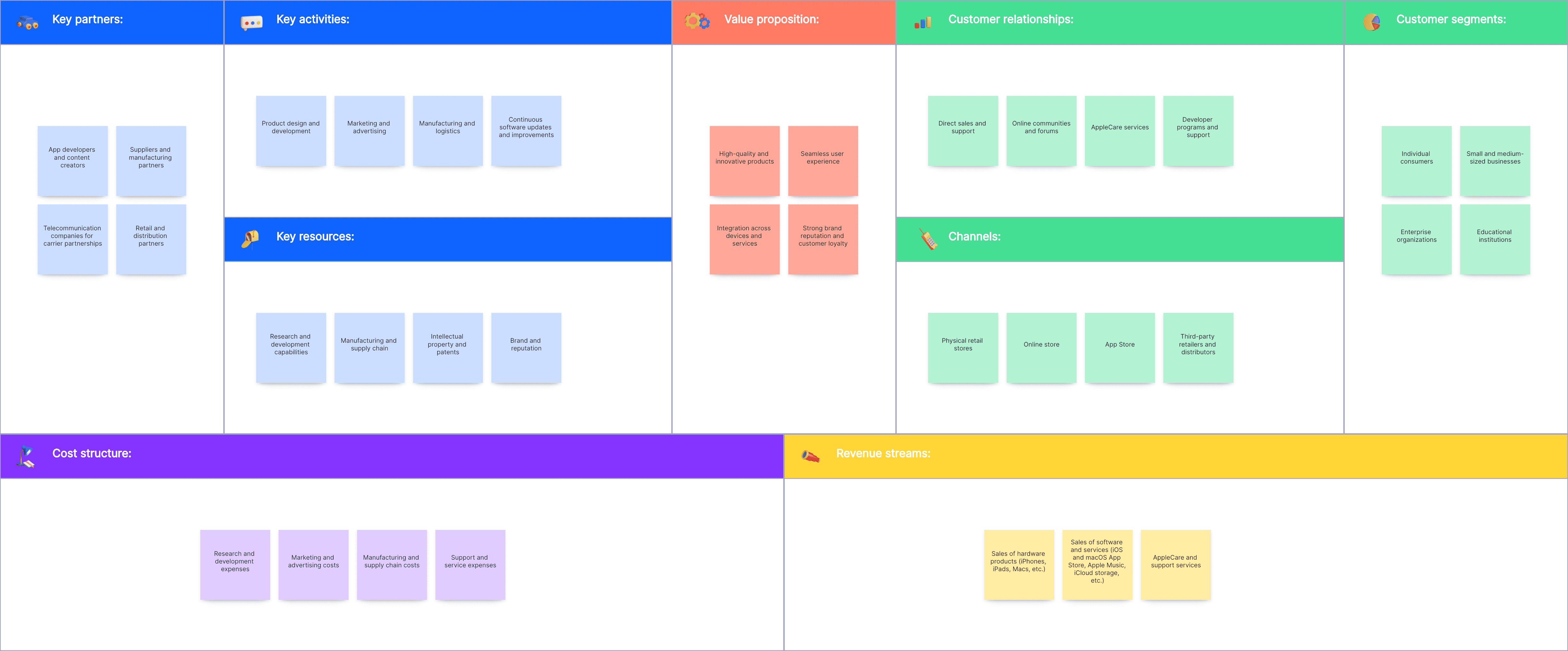
Task: Select 'Manufacturing and supply chain costs' note
Action: 392,565
